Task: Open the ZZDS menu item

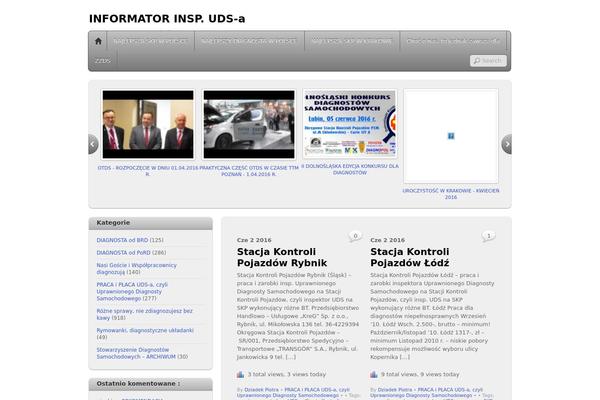Action: [103, 61]
